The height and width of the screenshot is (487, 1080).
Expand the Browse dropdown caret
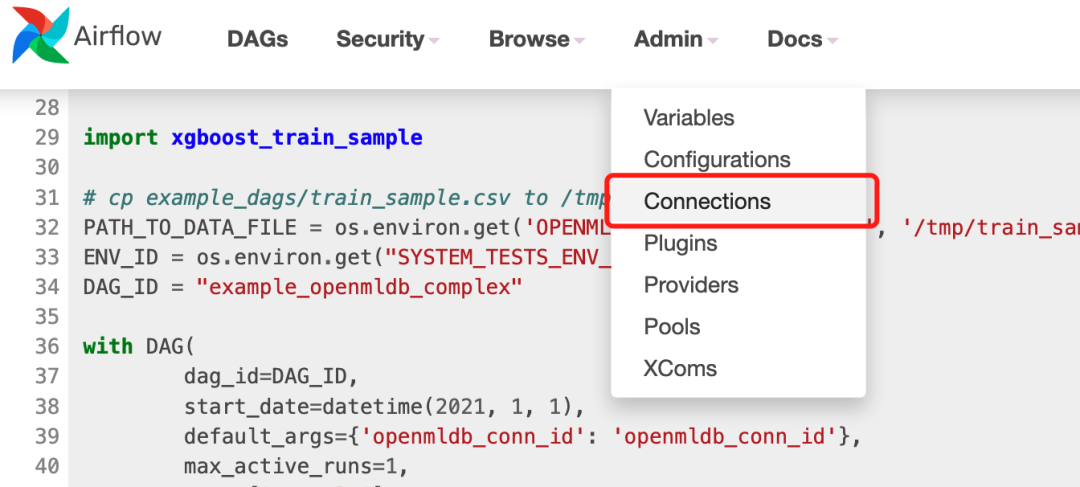[579, 41]
